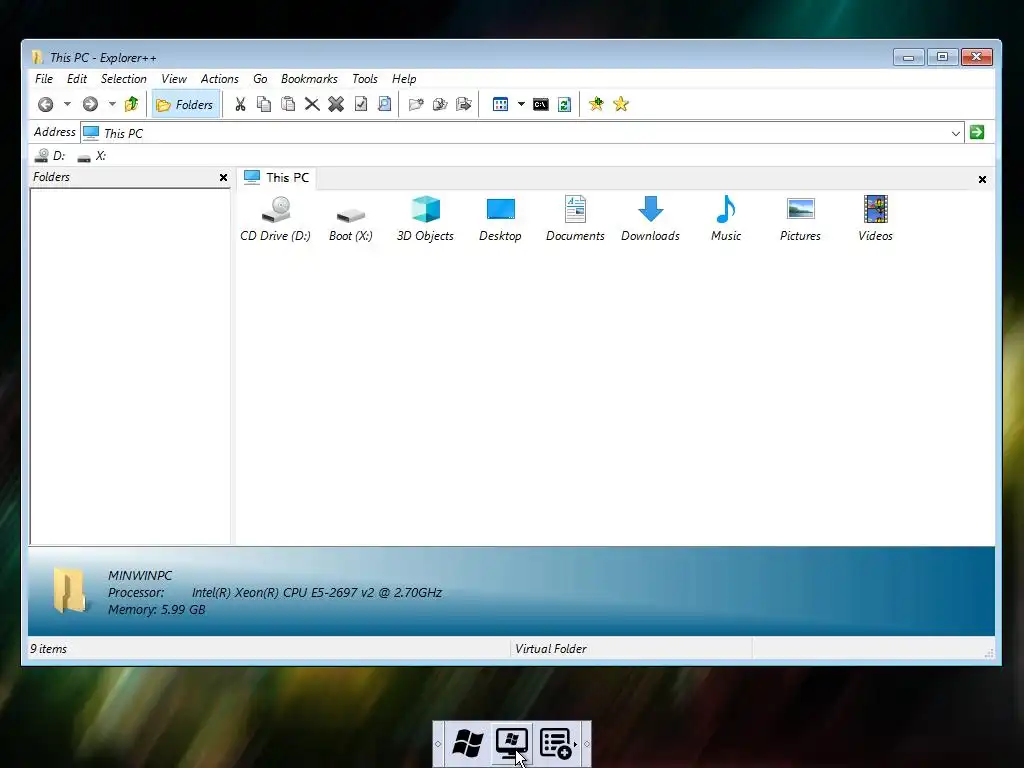The image size is (1024, 768).
Task: Toggle the Folders pane button
Action: click(185, 104)
